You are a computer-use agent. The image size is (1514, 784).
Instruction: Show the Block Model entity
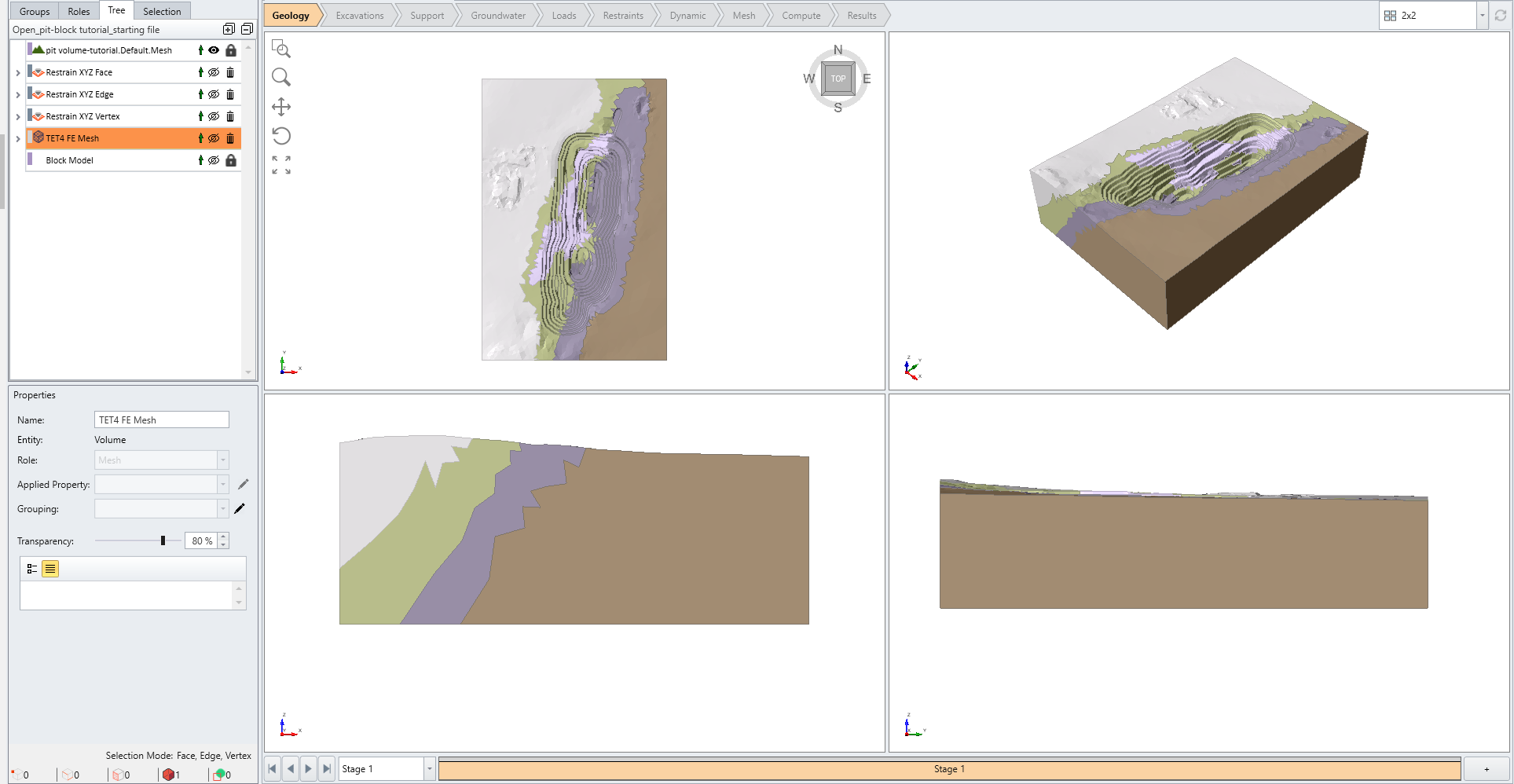(214, 160)
